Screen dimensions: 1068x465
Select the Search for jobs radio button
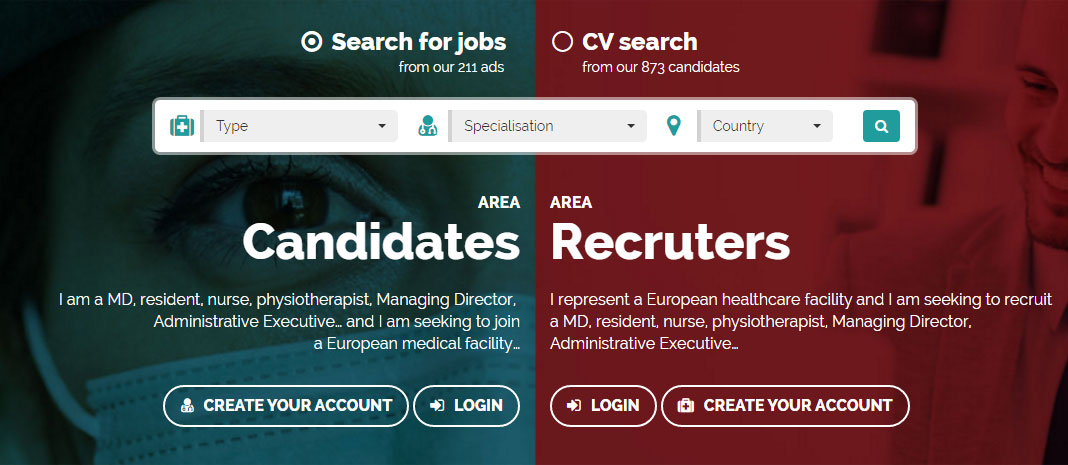pos(311,42)
